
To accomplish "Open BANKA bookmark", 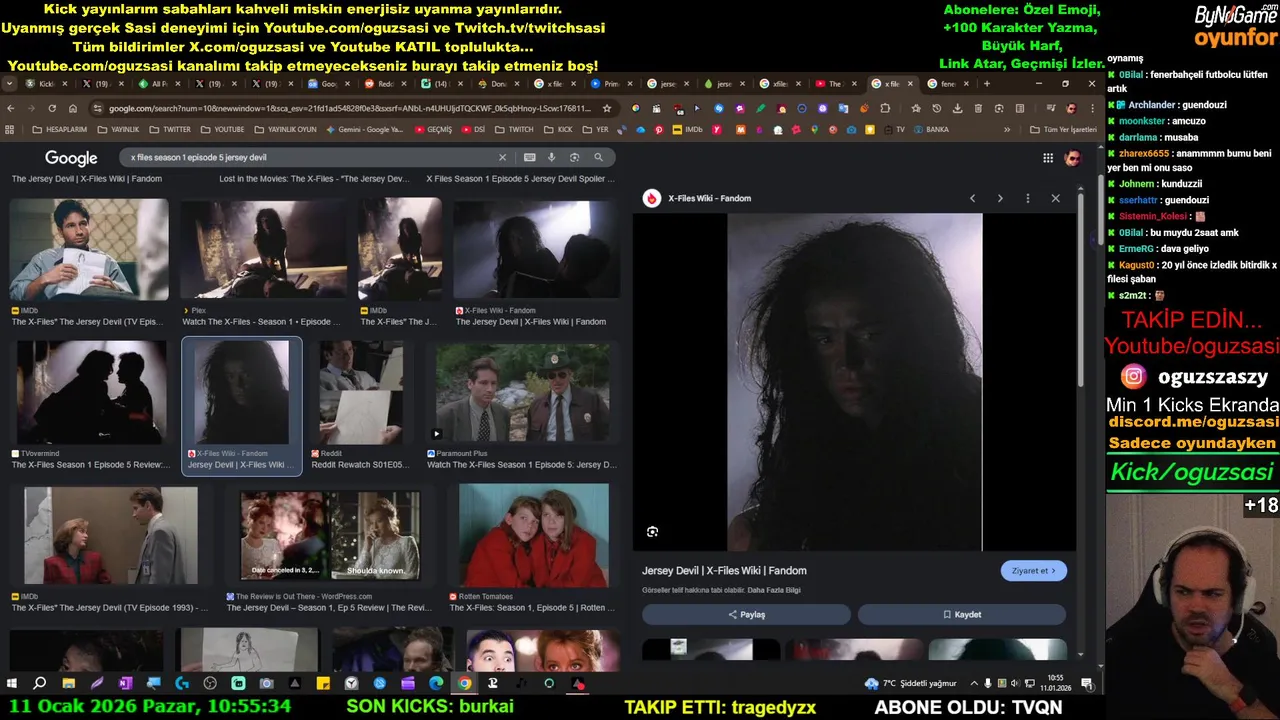I will point(931,129).
